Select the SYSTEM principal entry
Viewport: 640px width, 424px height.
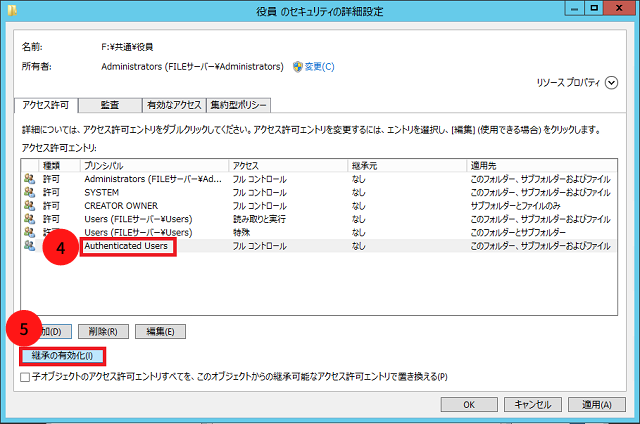coord(102,192)
